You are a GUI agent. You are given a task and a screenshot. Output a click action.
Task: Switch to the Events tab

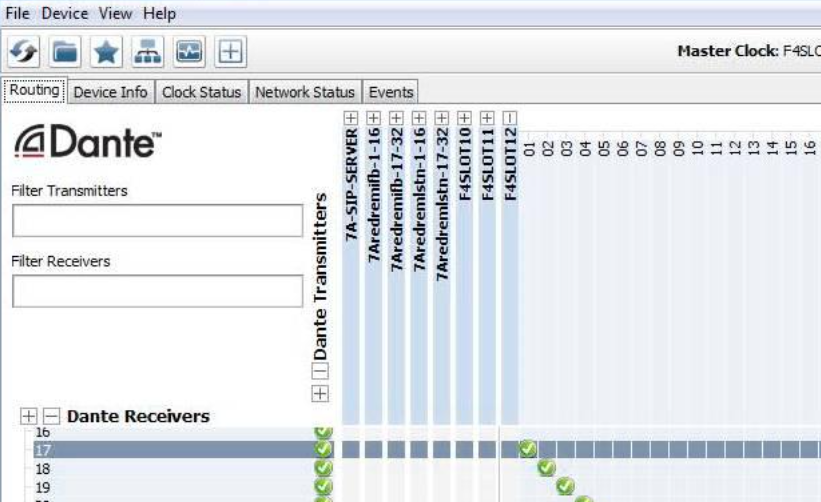pyautogui.click(x=391, y=92)
